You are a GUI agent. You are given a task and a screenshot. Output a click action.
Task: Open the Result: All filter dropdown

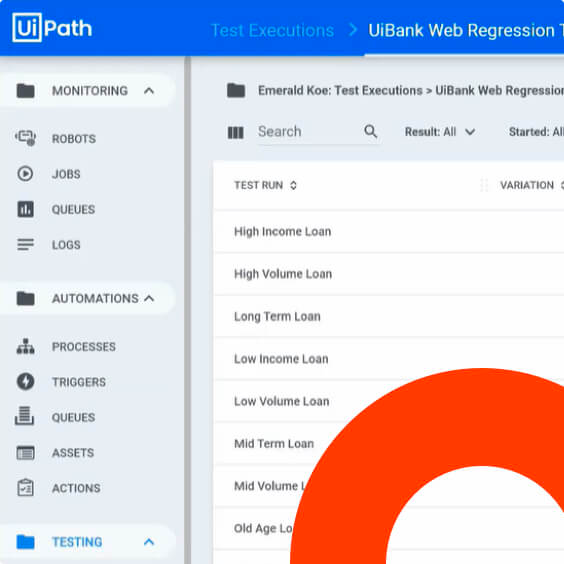[x=440, y=132]
